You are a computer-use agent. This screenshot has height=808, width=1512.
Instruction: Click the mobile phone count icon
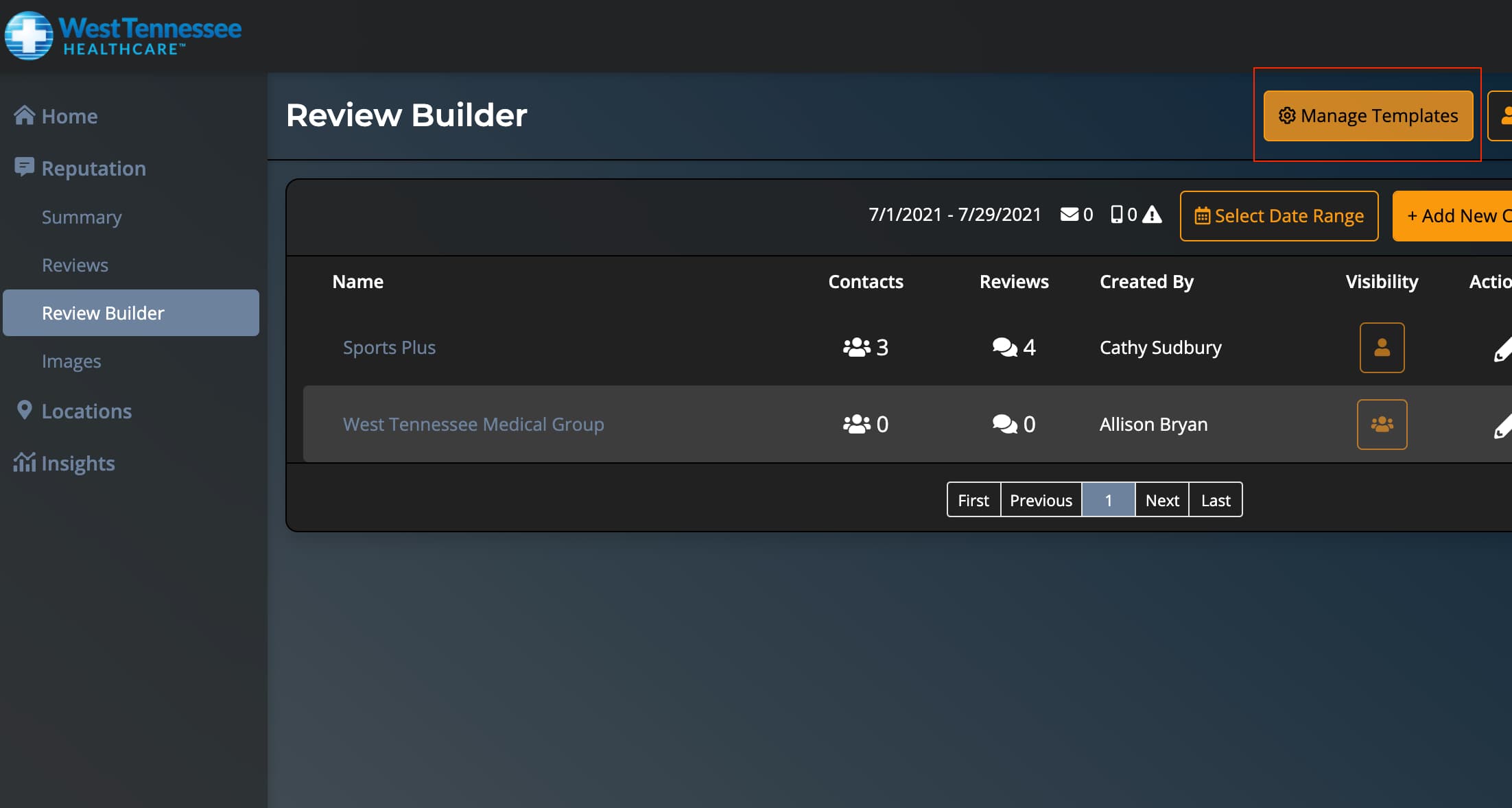coord(1117,214)
